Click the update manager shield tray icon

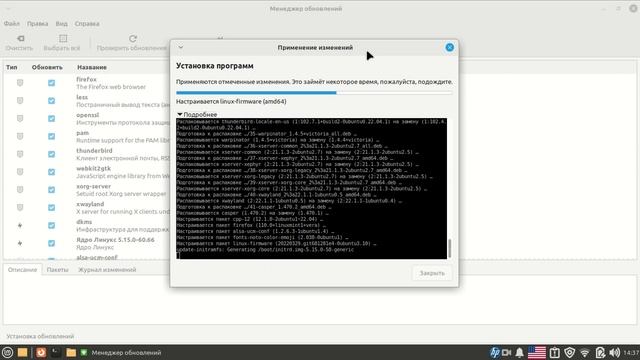click(569, 352)
